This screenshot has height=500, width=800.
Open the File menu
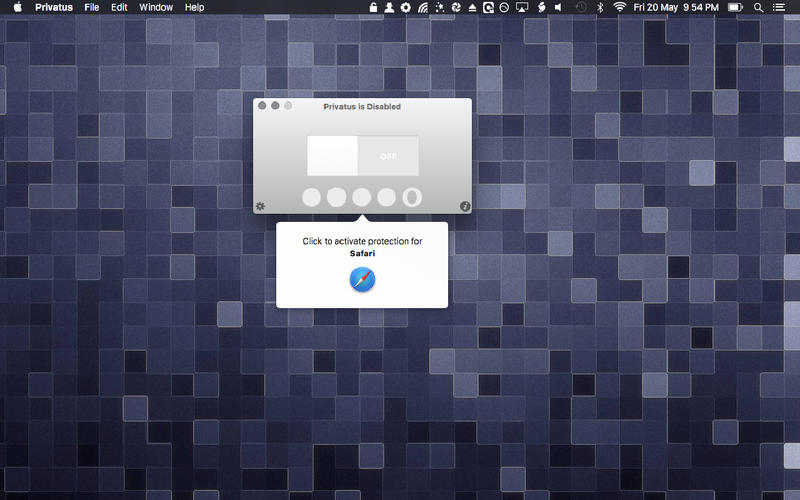coord(92,7)
